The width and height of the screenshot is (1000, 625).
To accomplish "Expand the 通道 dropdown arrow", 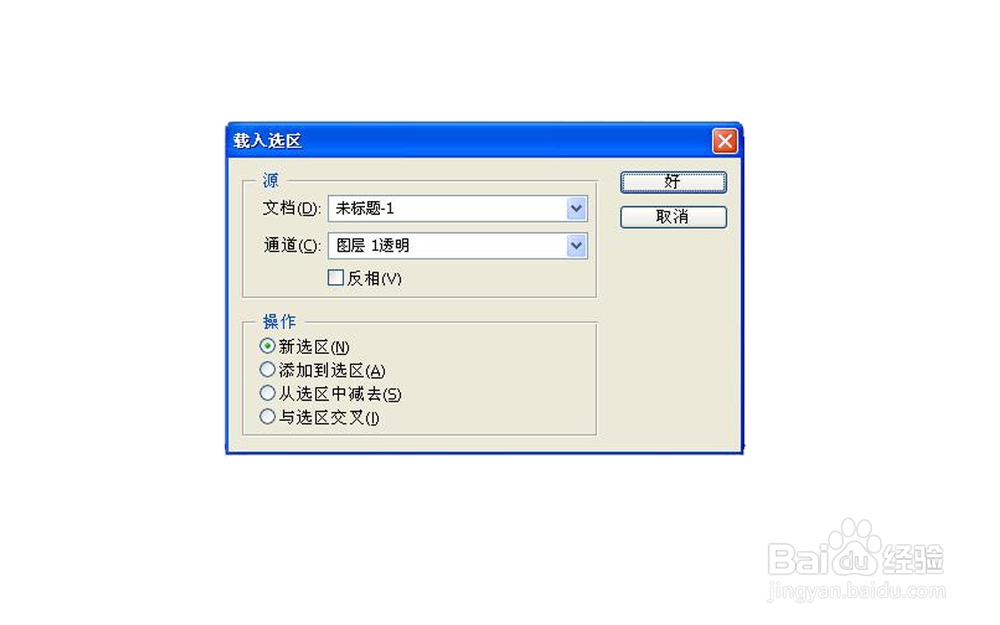I will (x=576, y=246).
